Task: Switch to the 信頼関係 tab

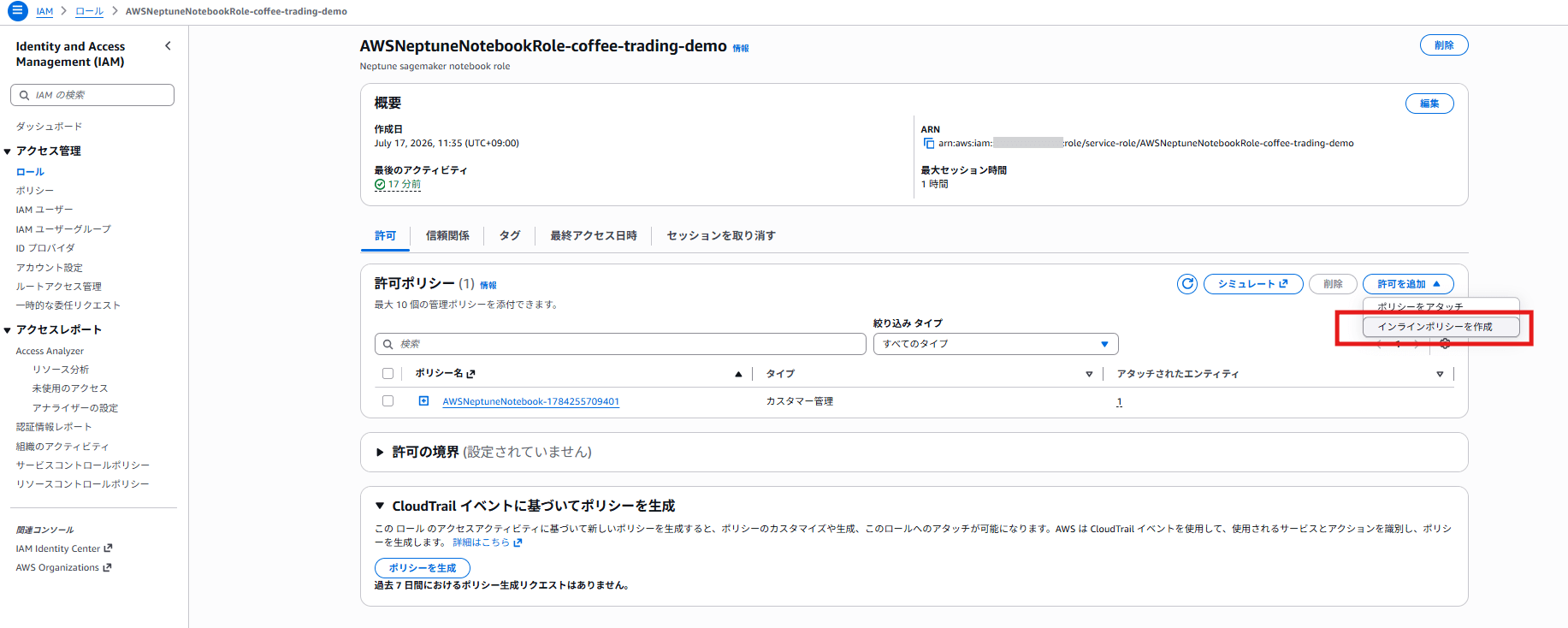Action: [x=447, y=236]
